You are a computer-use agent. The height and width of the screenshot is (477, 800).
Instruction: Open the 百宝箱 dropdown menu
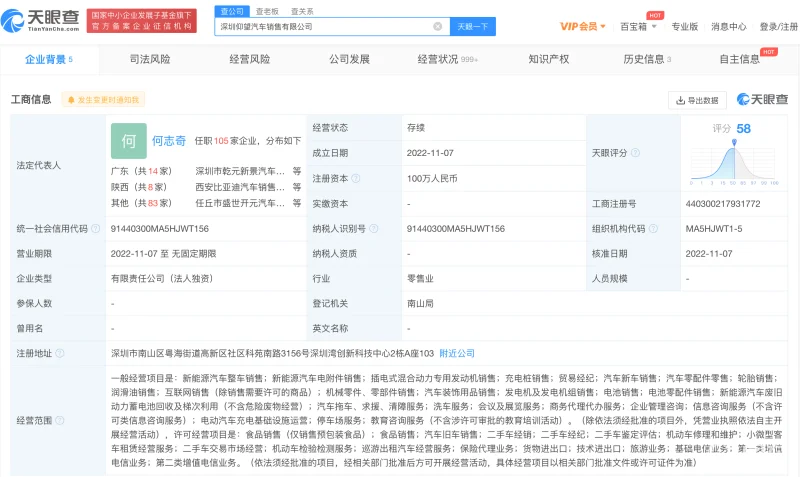[638, 27]
